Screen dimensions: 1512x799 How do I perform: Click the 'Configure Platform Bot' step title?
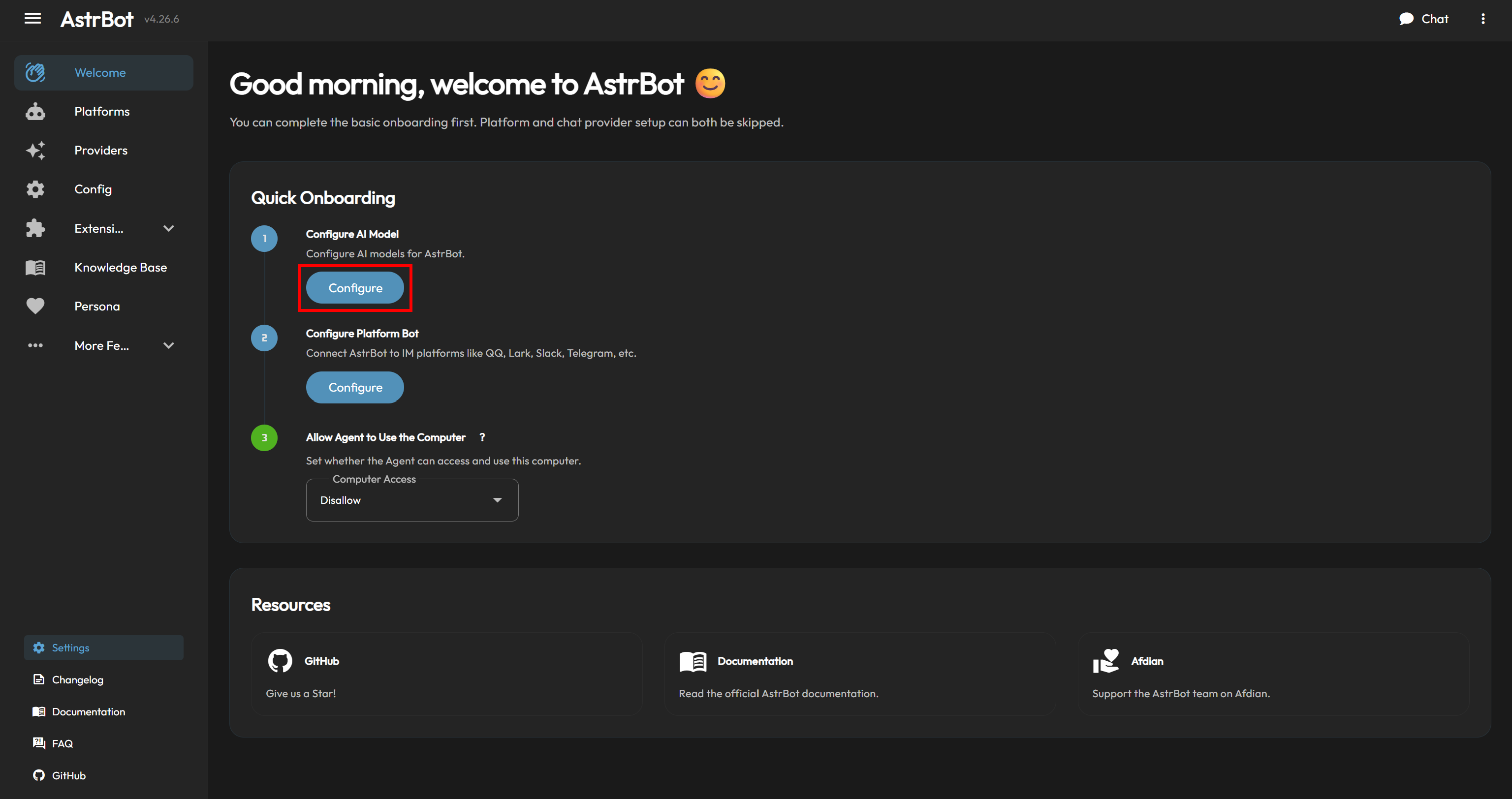362,333
